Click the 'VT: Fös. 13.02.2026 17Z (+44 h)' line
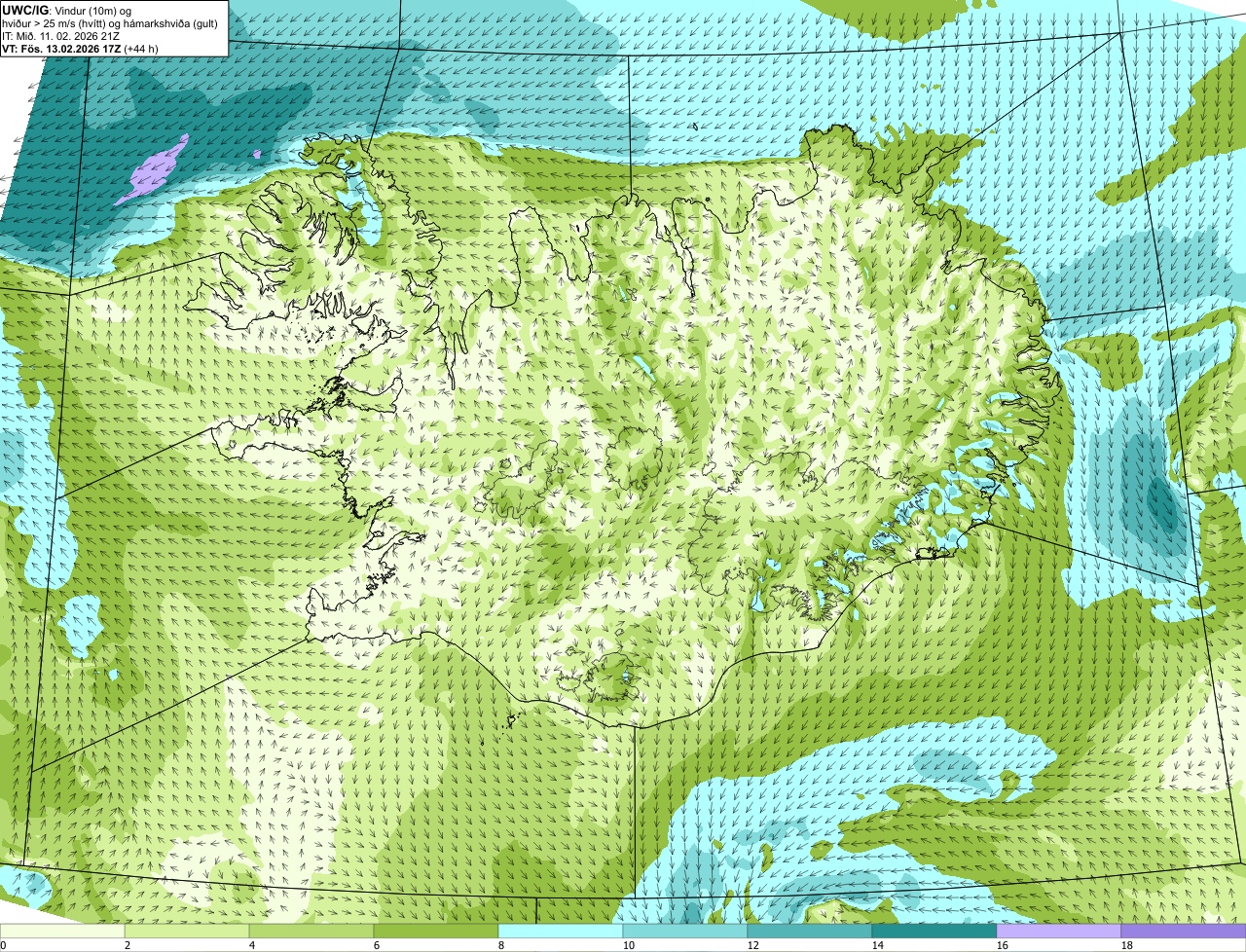This screenshot has height=952, width=1246. coord(81,48)
